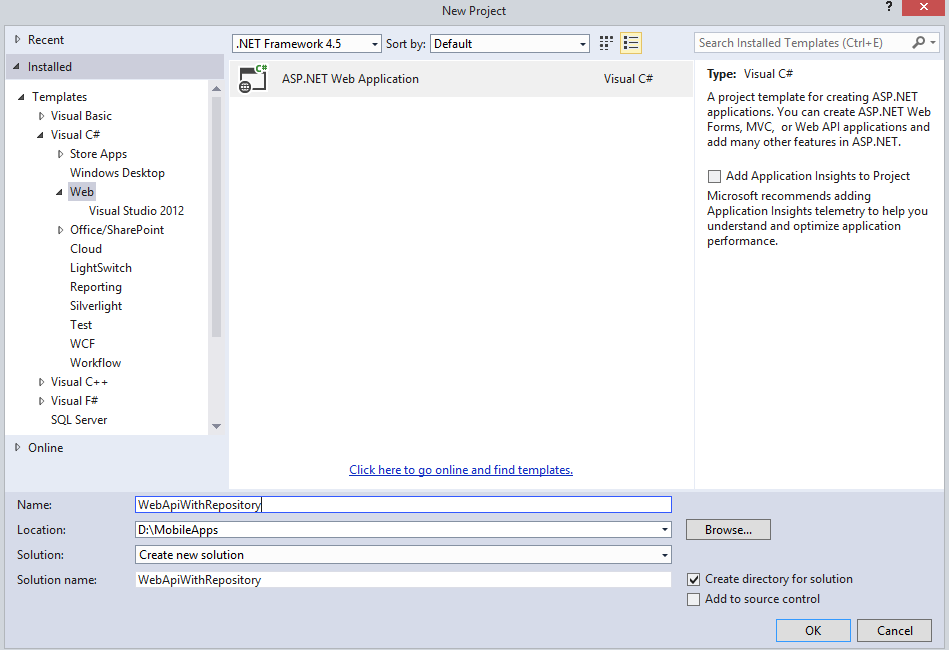
Task: Open the Solution dropdown
Action: [x=665, y=555]
